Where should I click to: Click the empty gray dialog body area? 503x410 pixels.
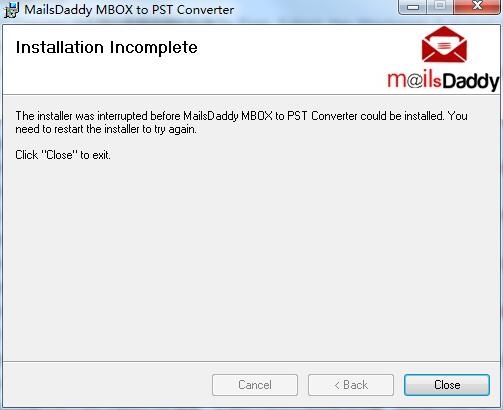coord(251,260)
